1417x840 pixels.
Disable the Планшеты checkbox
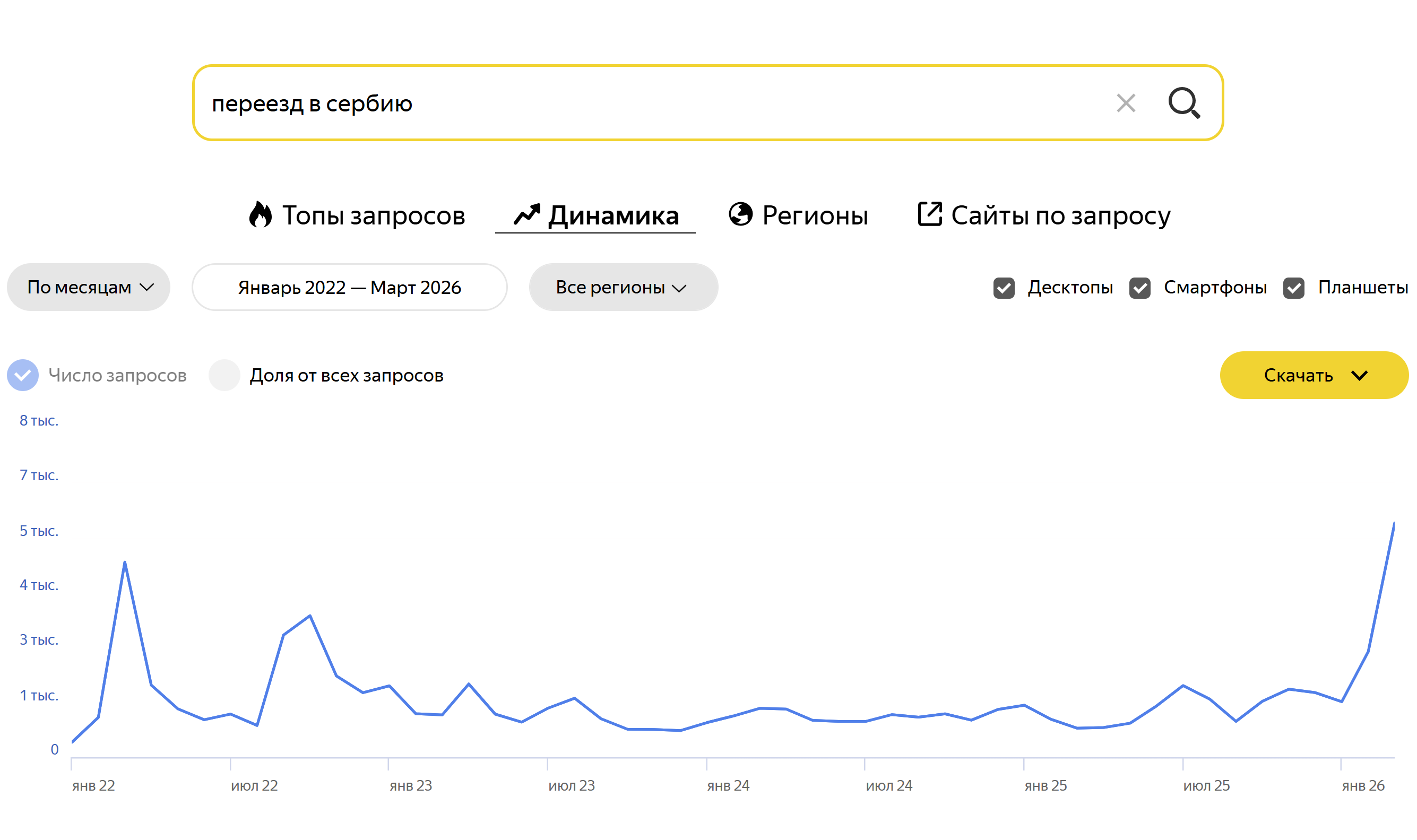click(x=1293, y=288)
